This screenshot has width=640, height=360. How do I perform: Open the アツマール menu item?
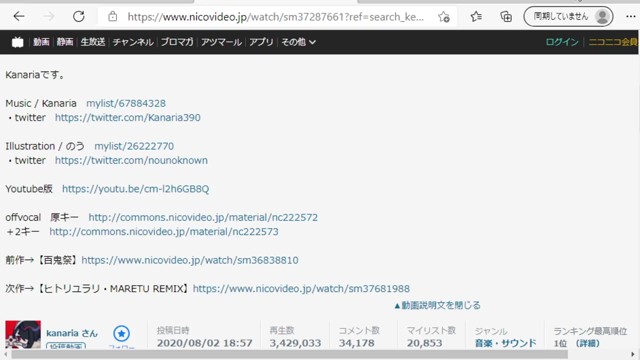[221, 42]
